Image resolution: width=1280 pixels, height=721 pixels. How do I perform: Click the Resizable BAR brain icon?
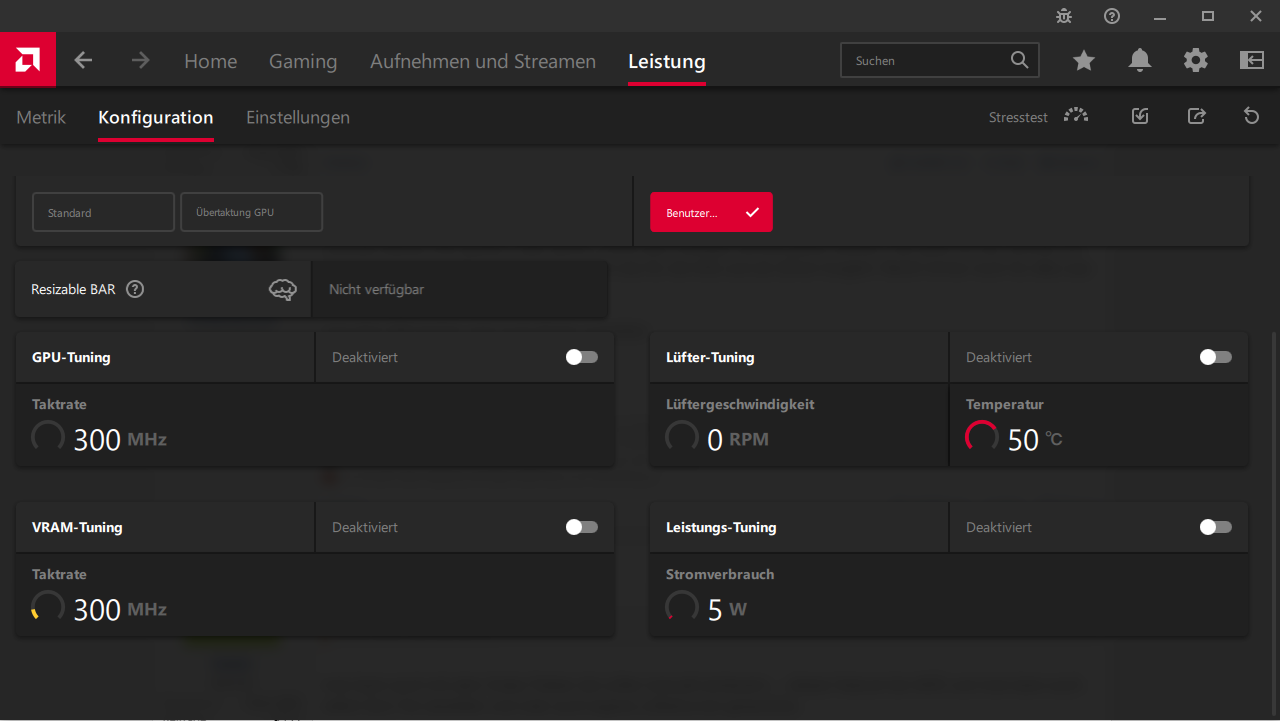click(x=283, y=290)
